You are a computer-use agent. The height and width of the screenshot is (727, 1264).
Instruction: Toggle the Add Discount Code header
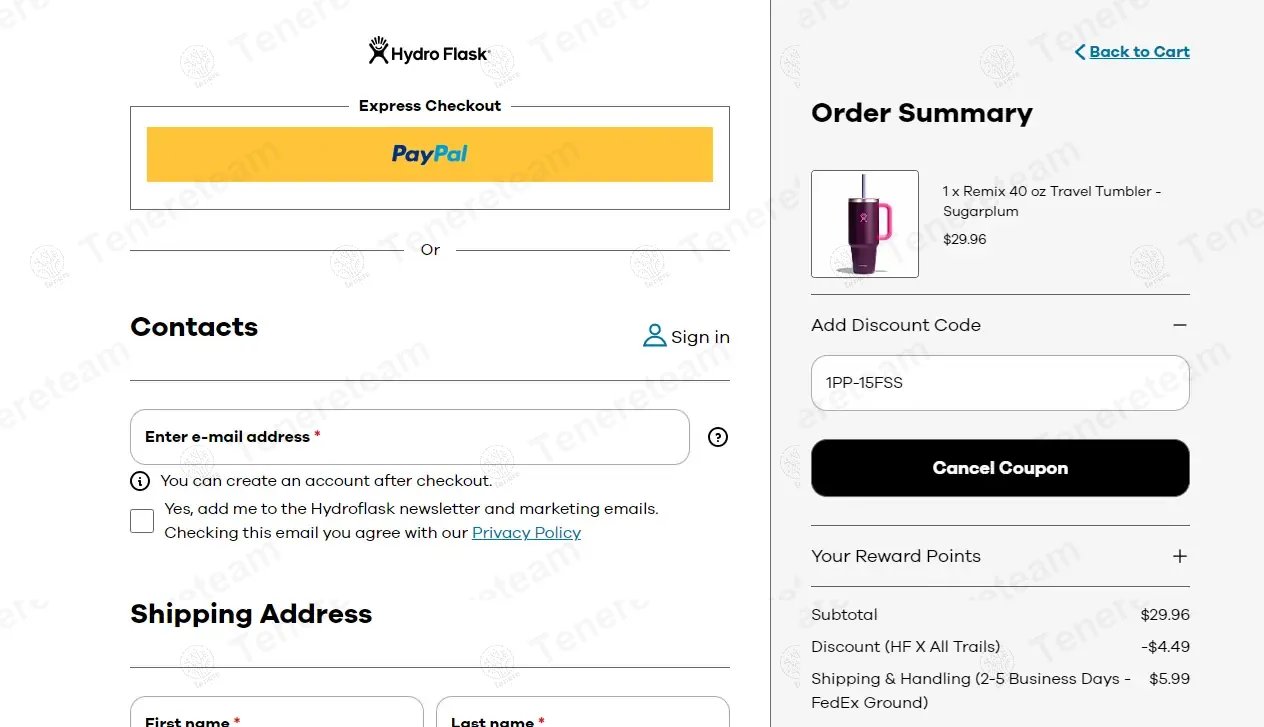pyautogui.click(x=896, y=325)
